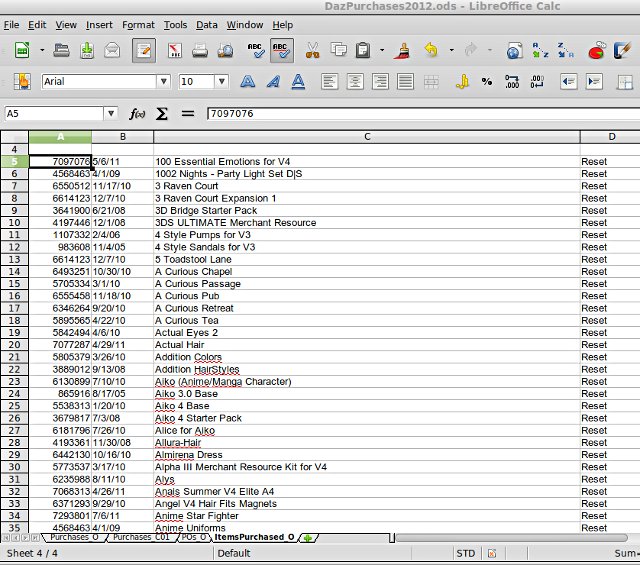Expand the Font Name dropdown arrow
Screen dimensions: 640x565
(x=164, y=82)
